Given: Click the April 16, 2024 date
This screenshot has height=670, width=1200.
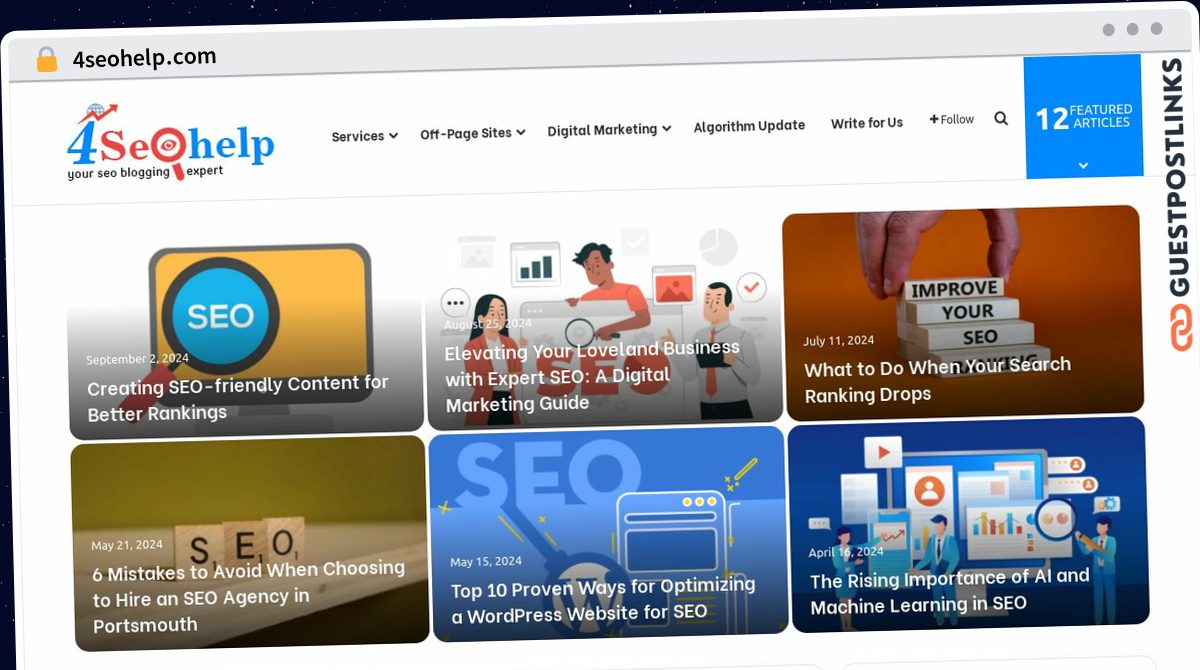Looking at the screenshot, I should pyautogui.click(x=846, y=552).
